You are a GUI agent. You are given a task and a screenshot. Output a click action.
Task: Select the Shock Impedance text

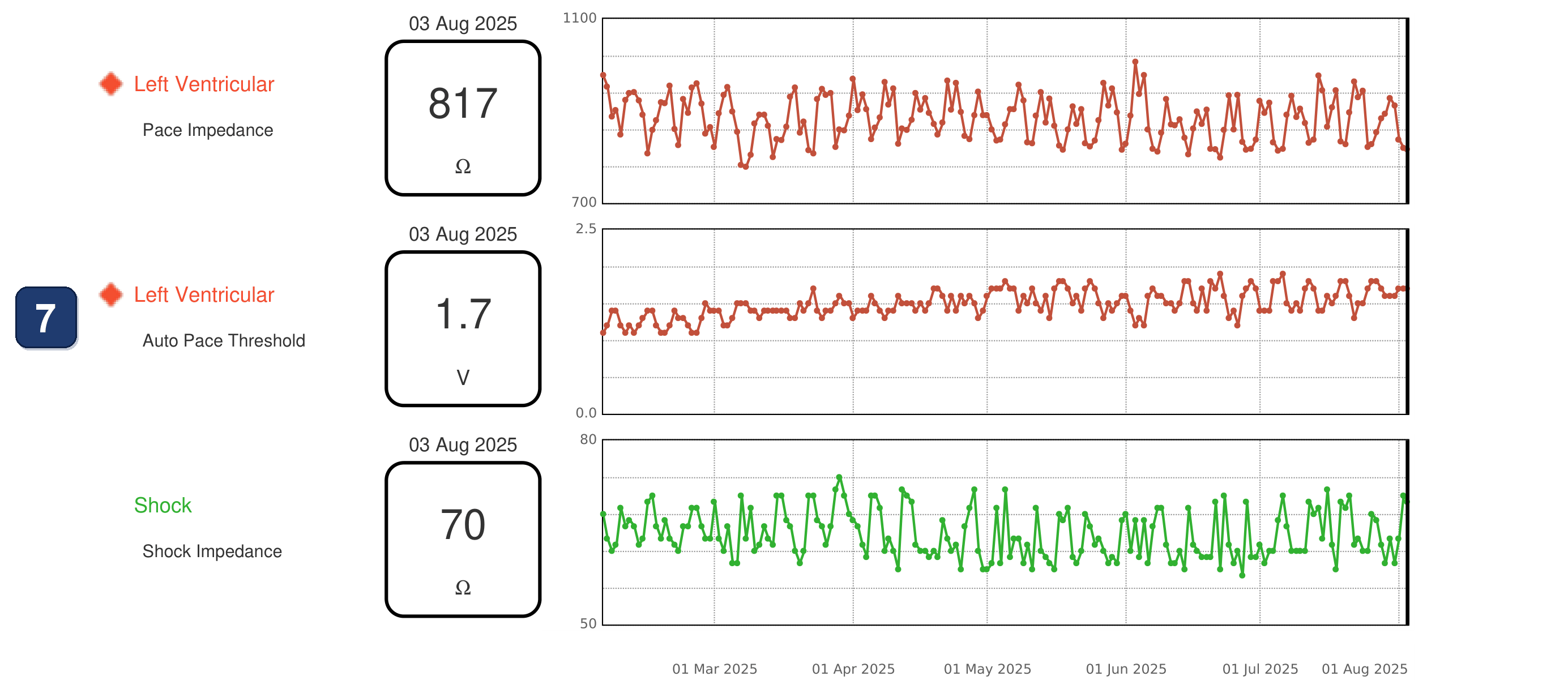212,551
